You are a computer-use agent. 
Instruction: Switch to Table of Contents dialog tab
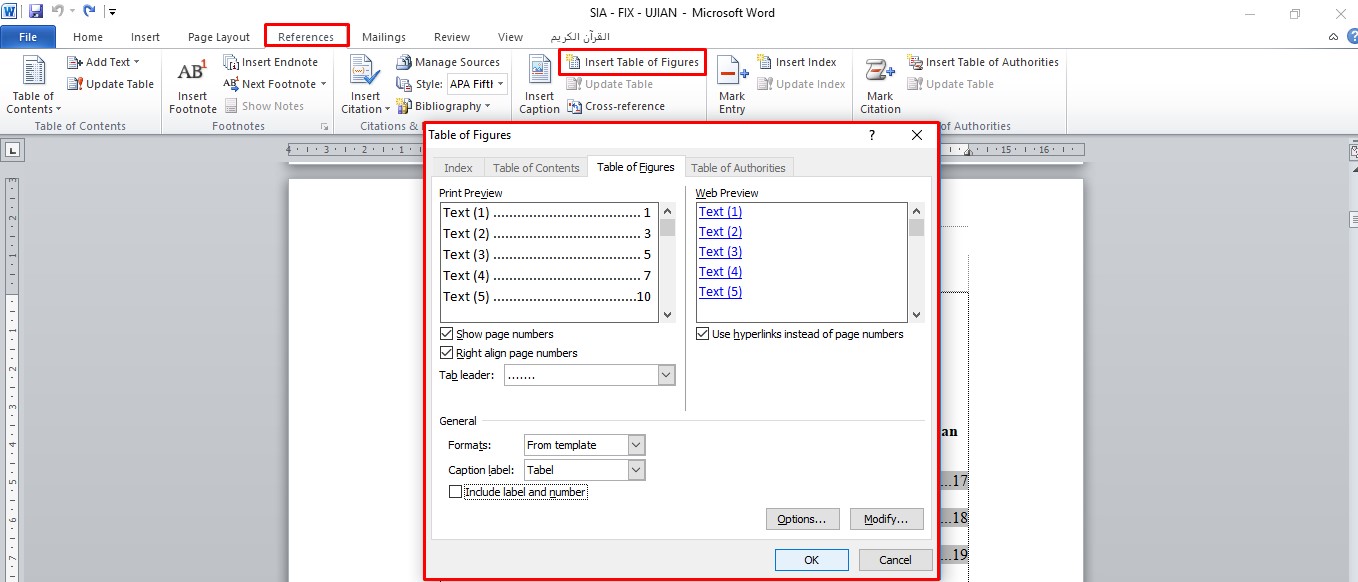[x=536, y=168]
